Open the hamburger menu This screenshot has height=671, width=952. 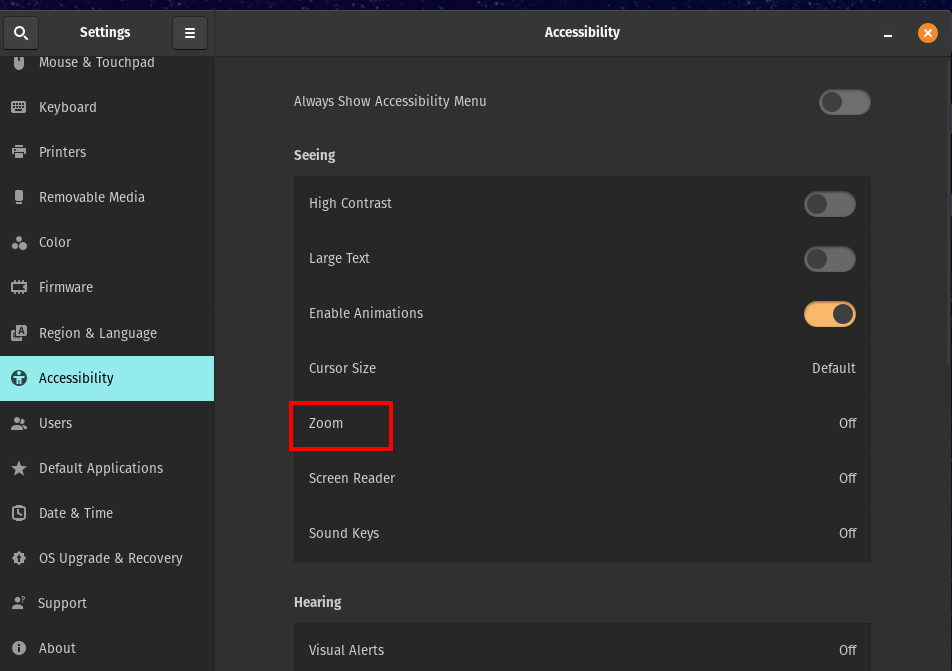point(189,33)
